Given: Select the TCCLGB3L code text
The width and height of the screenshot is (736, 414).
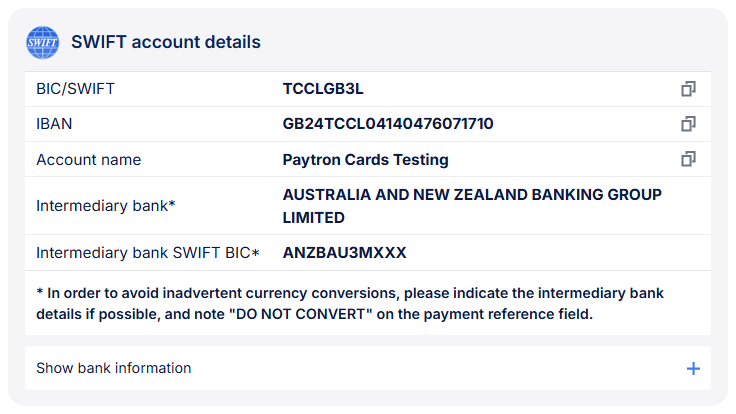Looking at the screenshot, I should (323, 89).
